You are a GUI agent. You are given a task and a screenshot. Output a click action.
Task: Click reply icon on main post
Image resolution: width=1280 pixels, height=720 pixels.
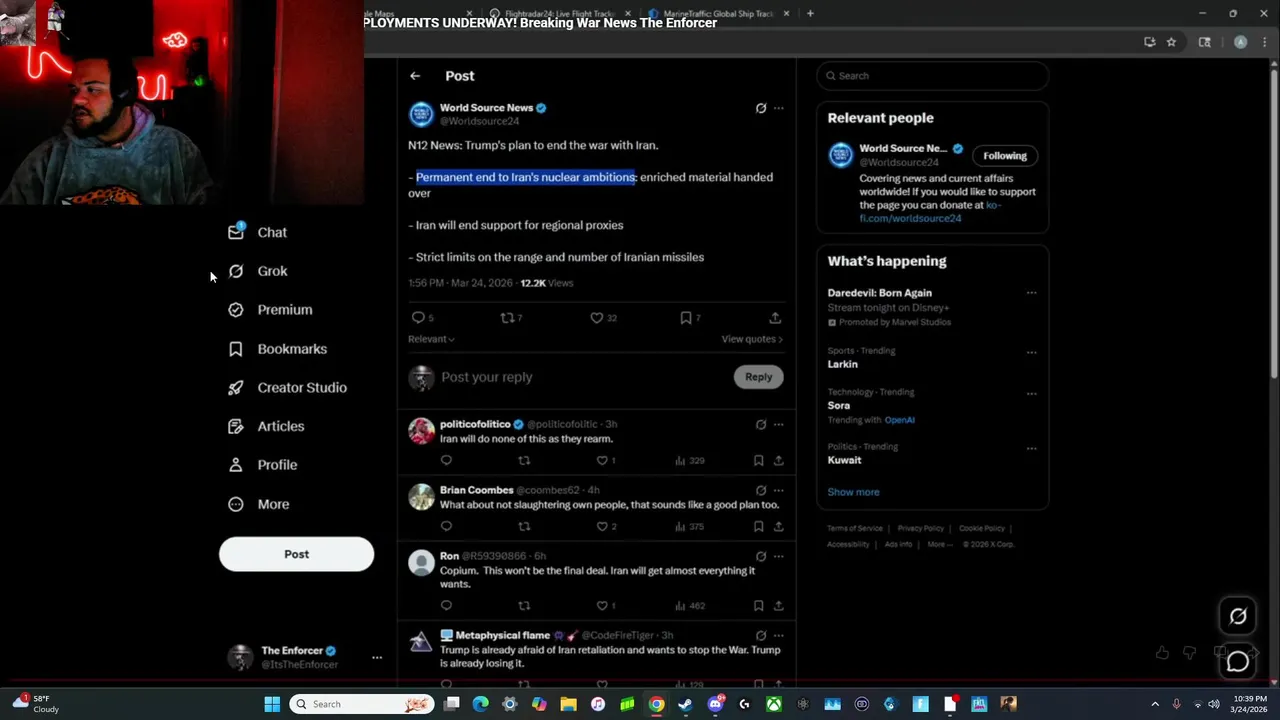(418, 318)
